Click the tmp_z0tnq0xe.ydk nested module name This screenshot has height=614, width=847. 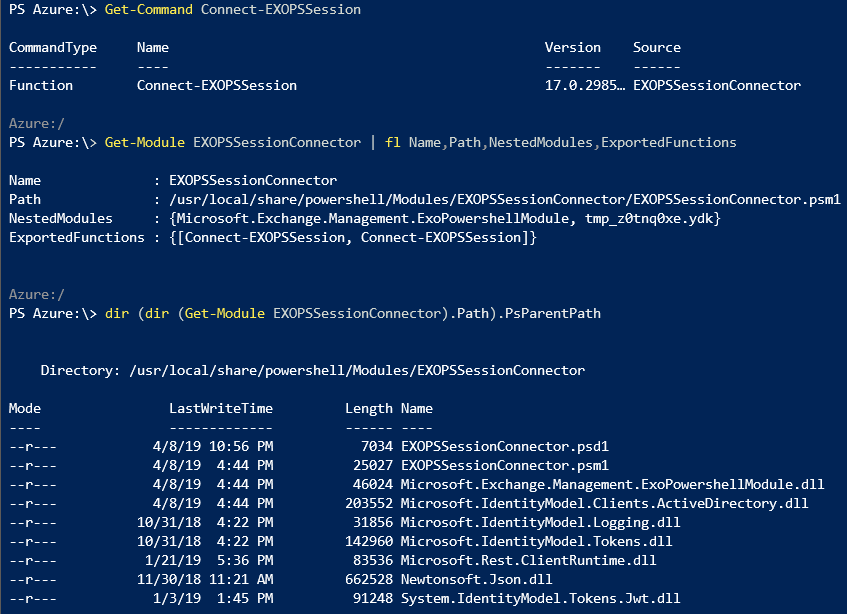click(652, 218)
